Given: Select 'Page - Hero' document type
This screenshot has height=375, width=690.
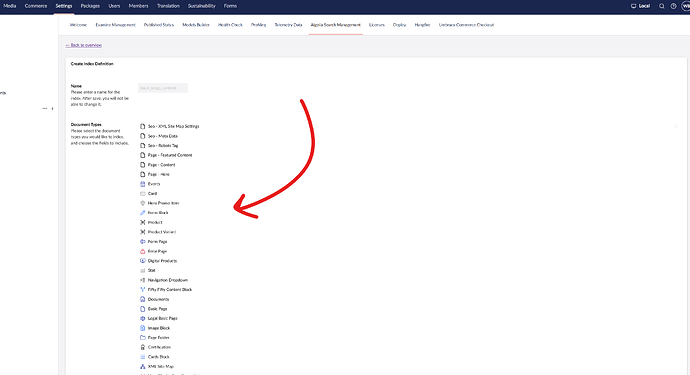Looking at the screenshot, I should 158,174.
